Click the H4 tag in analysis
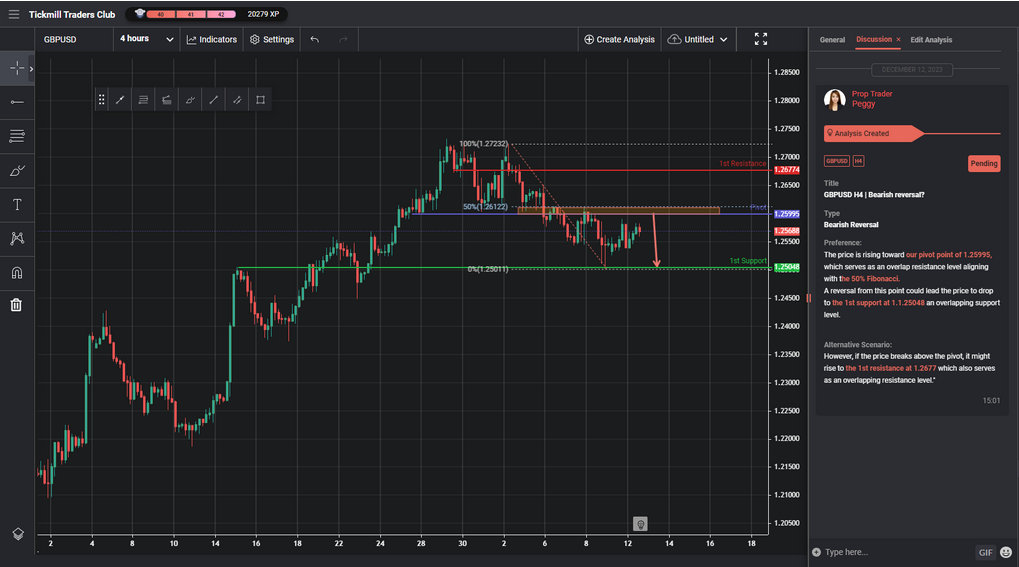The image size is (1019, 567). (858, 161)
